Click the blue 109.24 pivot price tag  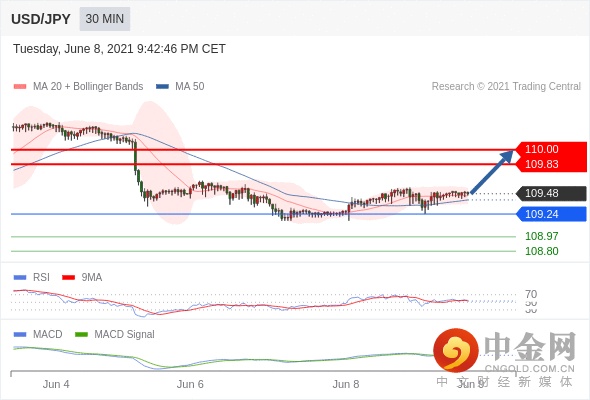551,214
